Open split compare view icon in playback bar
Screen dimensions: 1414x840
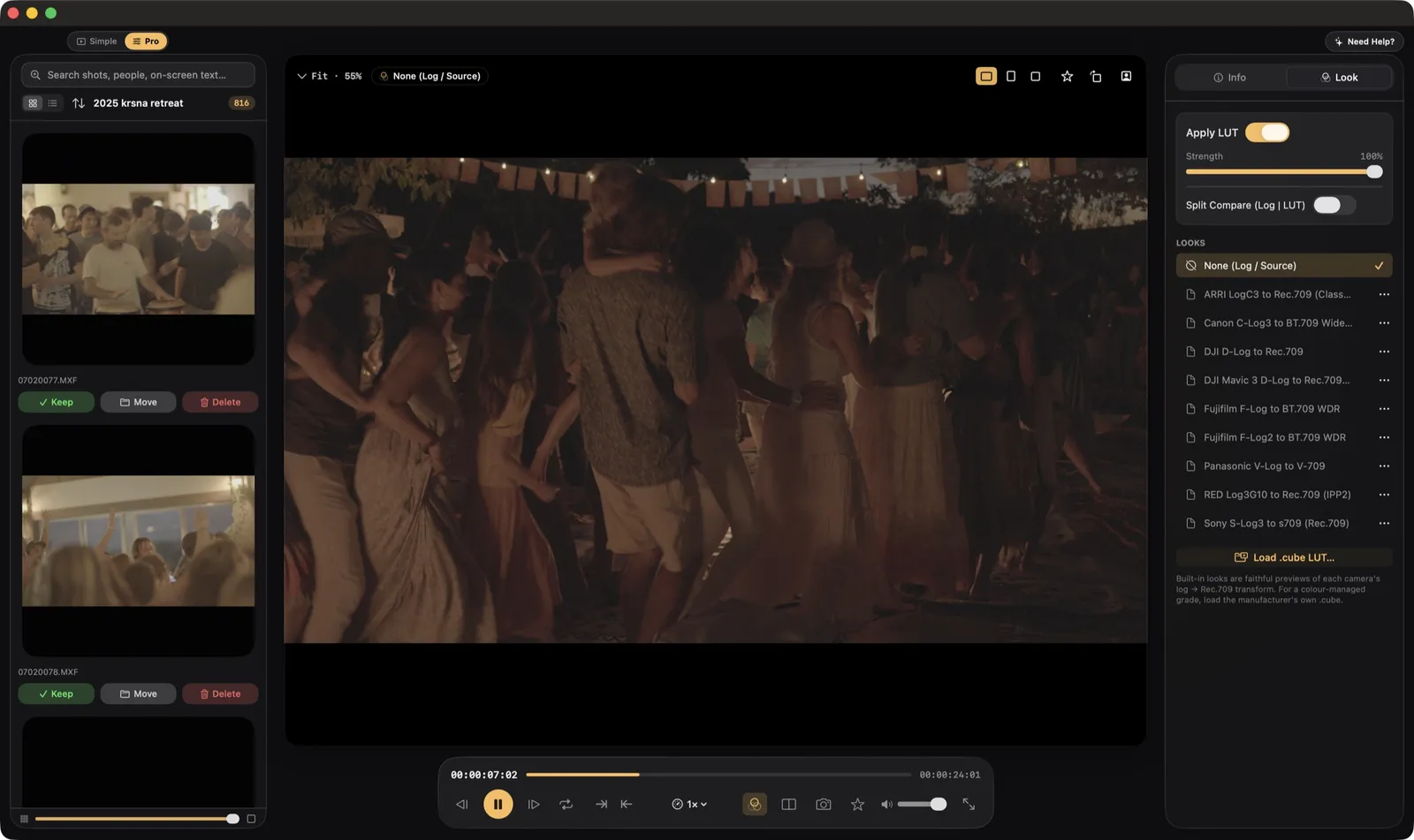click(x=788, y=804)
